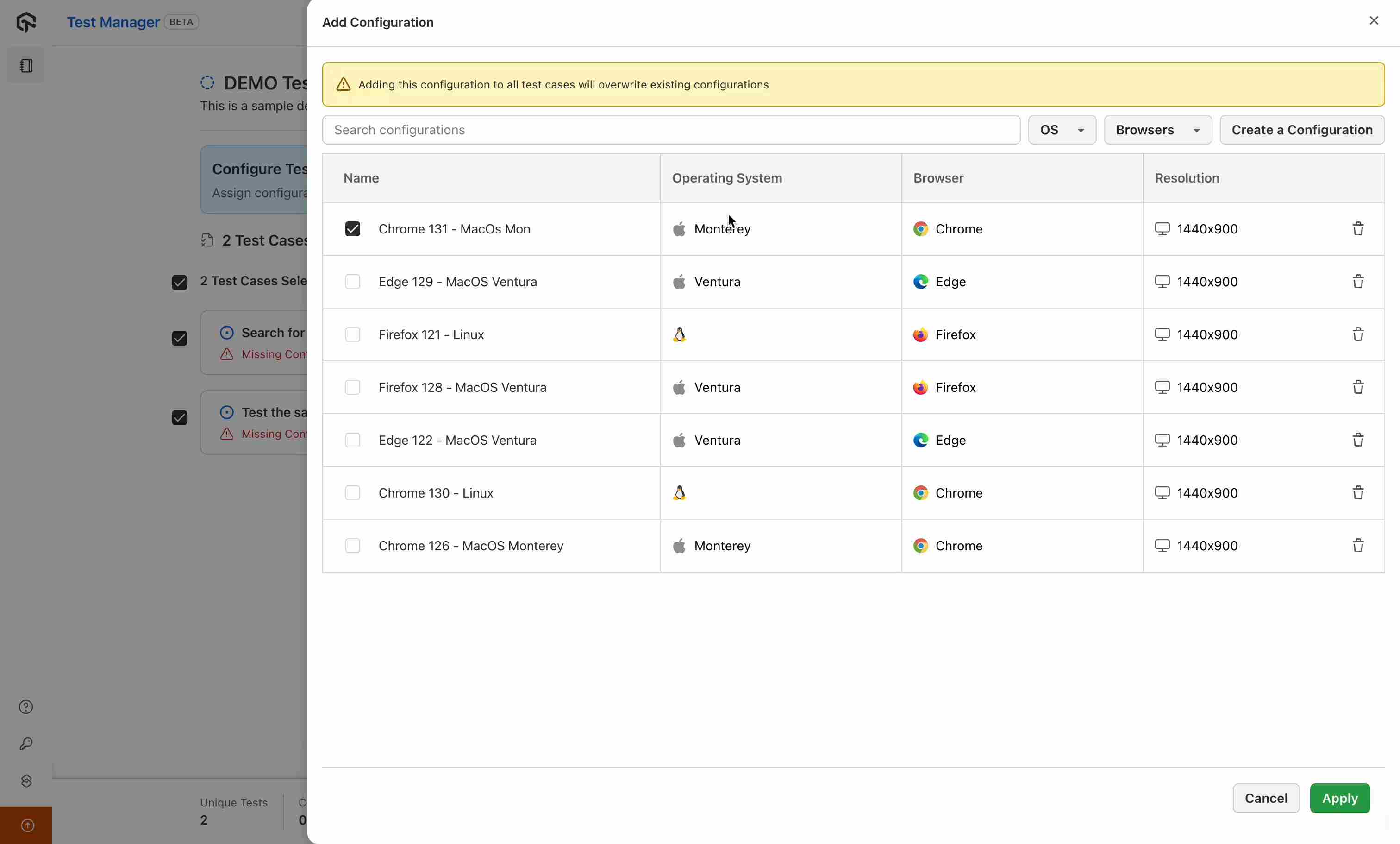Click the LambdaTest logo in sidebar
This screenshot has width=1400, height=844.
tap(26, 22)
